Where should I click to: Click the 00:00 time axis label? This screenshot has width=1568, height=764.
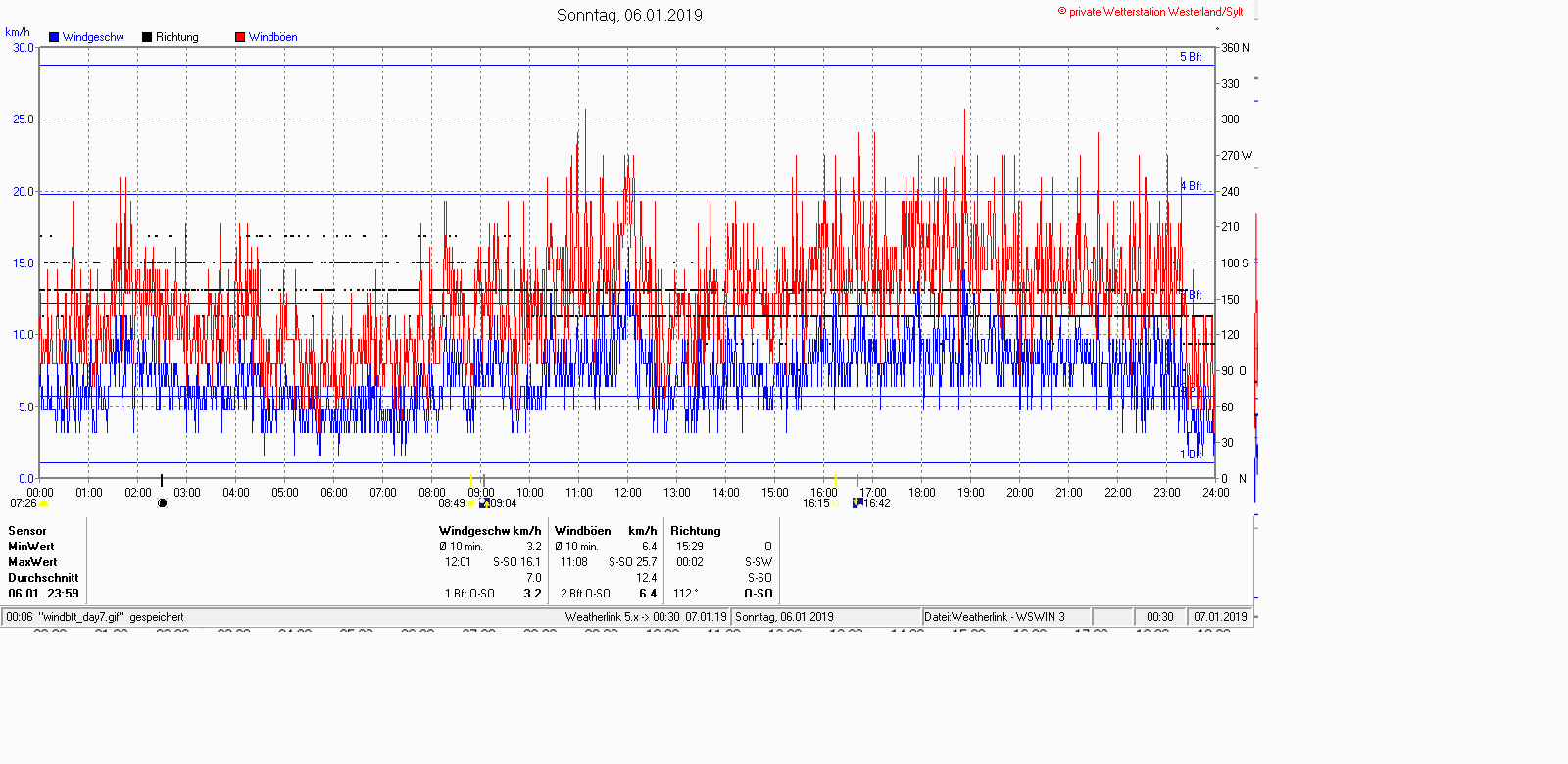tap(40, 493)
